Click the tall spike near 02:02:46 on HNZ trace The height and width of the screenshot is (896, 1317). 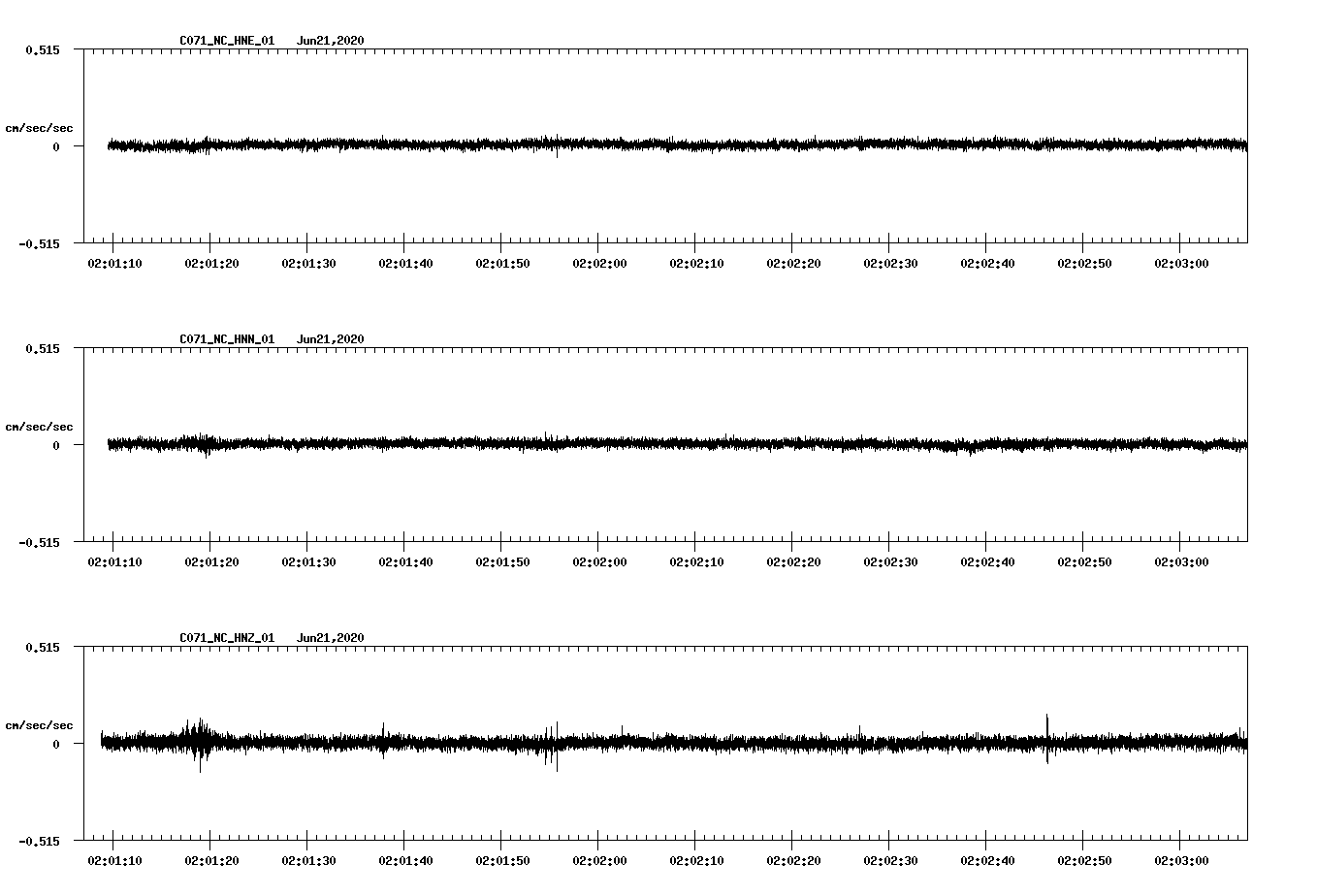click(1047, 739)
